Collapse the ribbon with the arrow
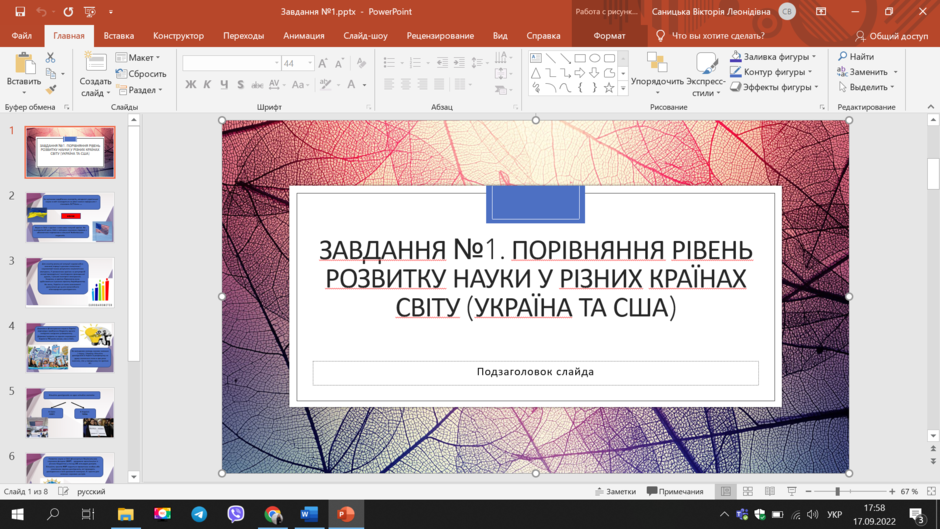 coord(930,107)
